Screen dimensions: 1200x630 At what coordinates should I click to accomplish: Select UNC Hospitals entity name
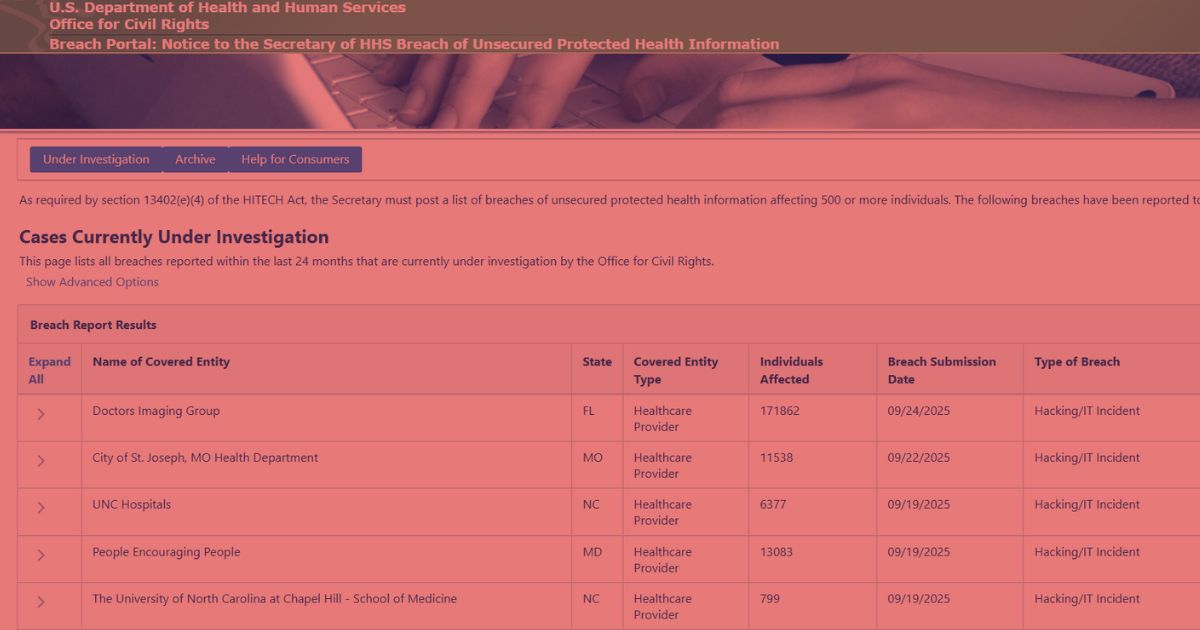pyautogui.click(x=131, y=505)
